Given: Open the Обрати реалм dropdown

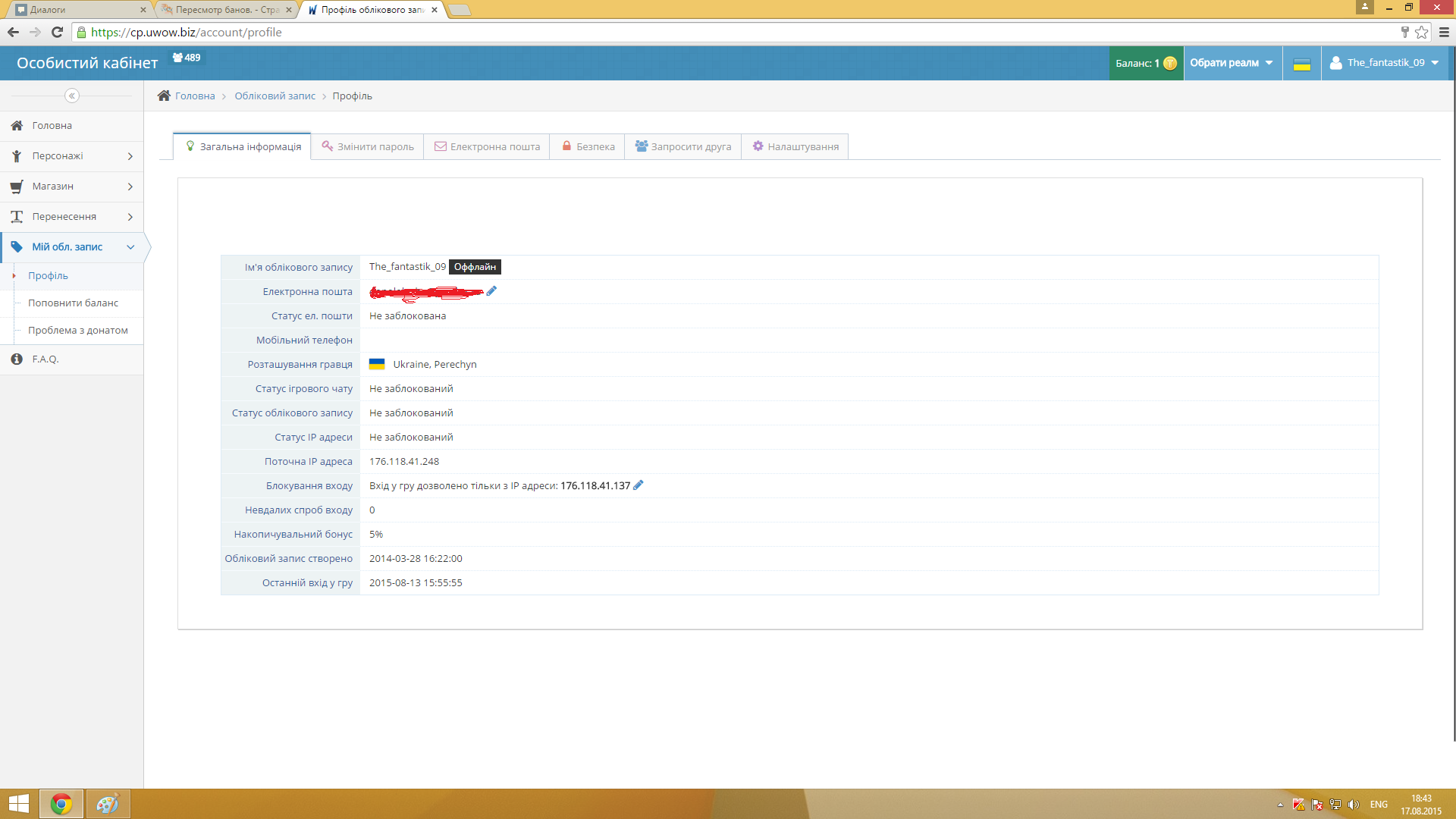Looking at the screenshot, I should (1232, 63).
